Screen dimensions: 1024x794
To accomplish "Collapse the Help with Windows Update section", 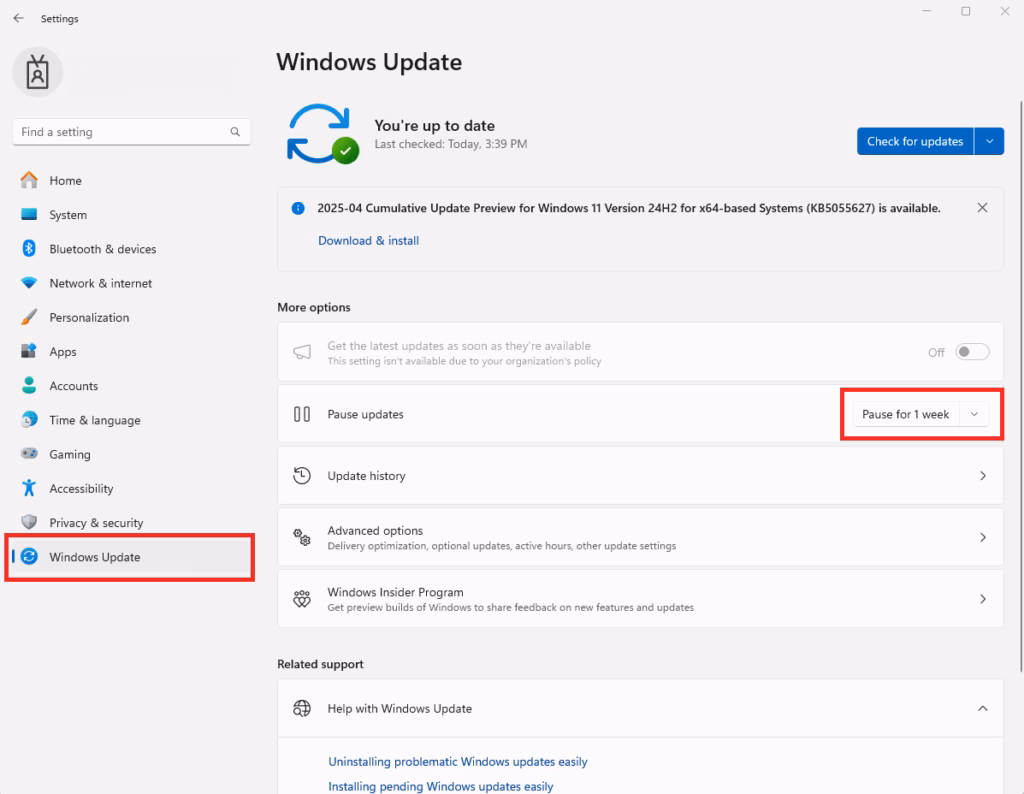I will click(983, 708).
